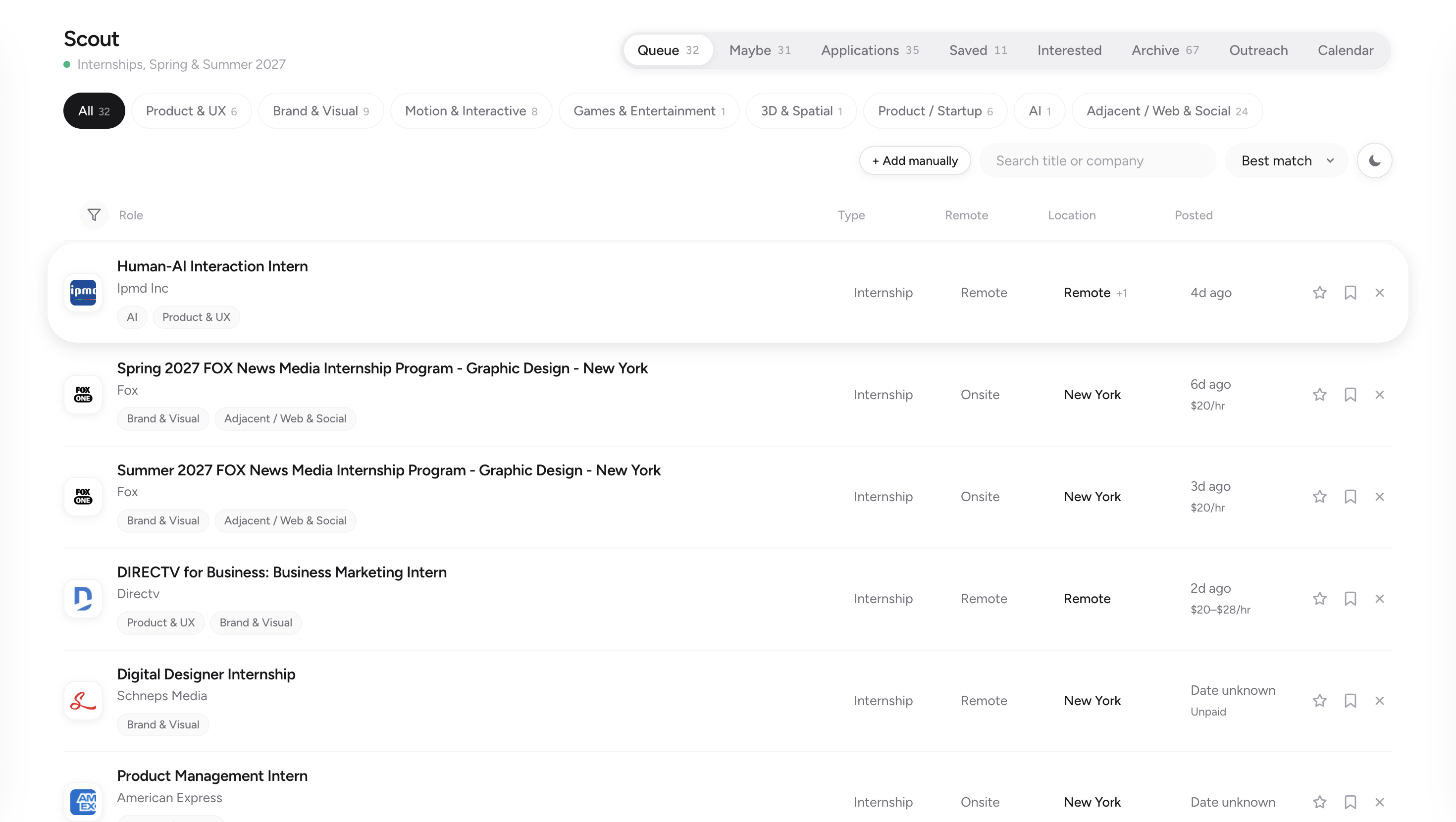The width and height of the screenshot is (1456, 822).
Task: Star the Digital Designer Internship listing
Action: point(1319,701)
